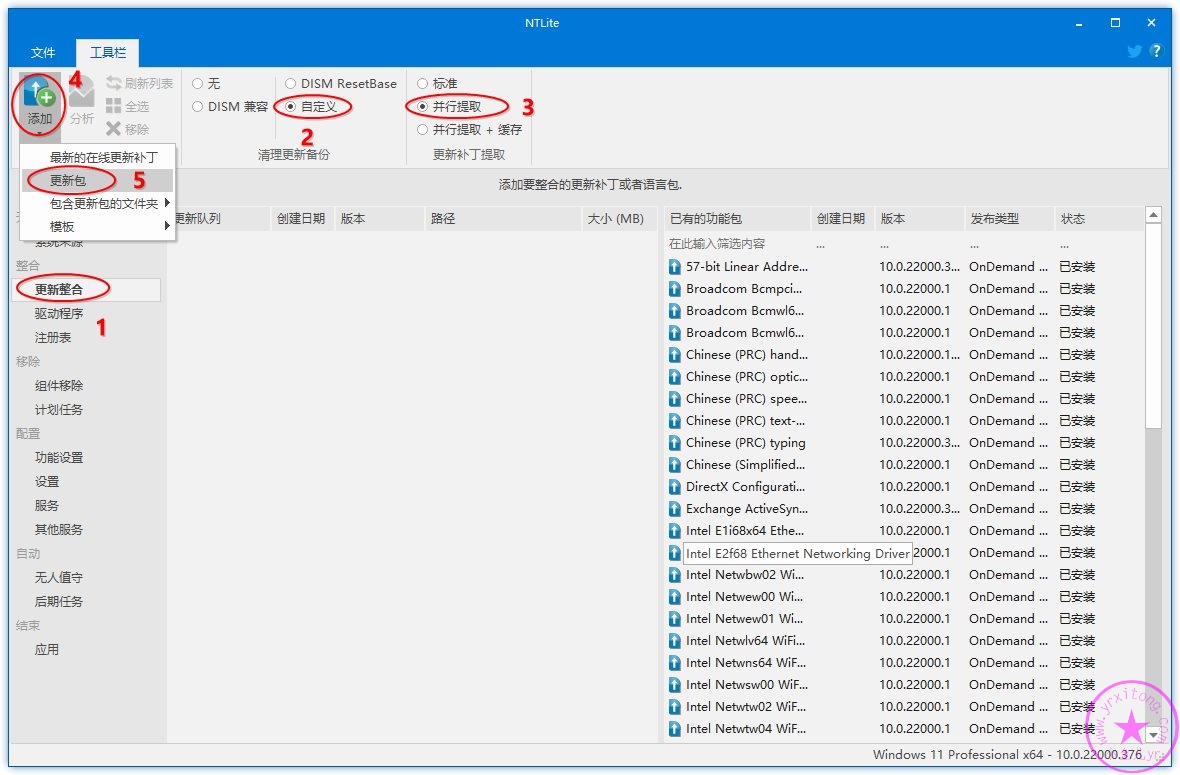Open the help question mark icon
The image size is (1180, 775).
[1156, 51]
